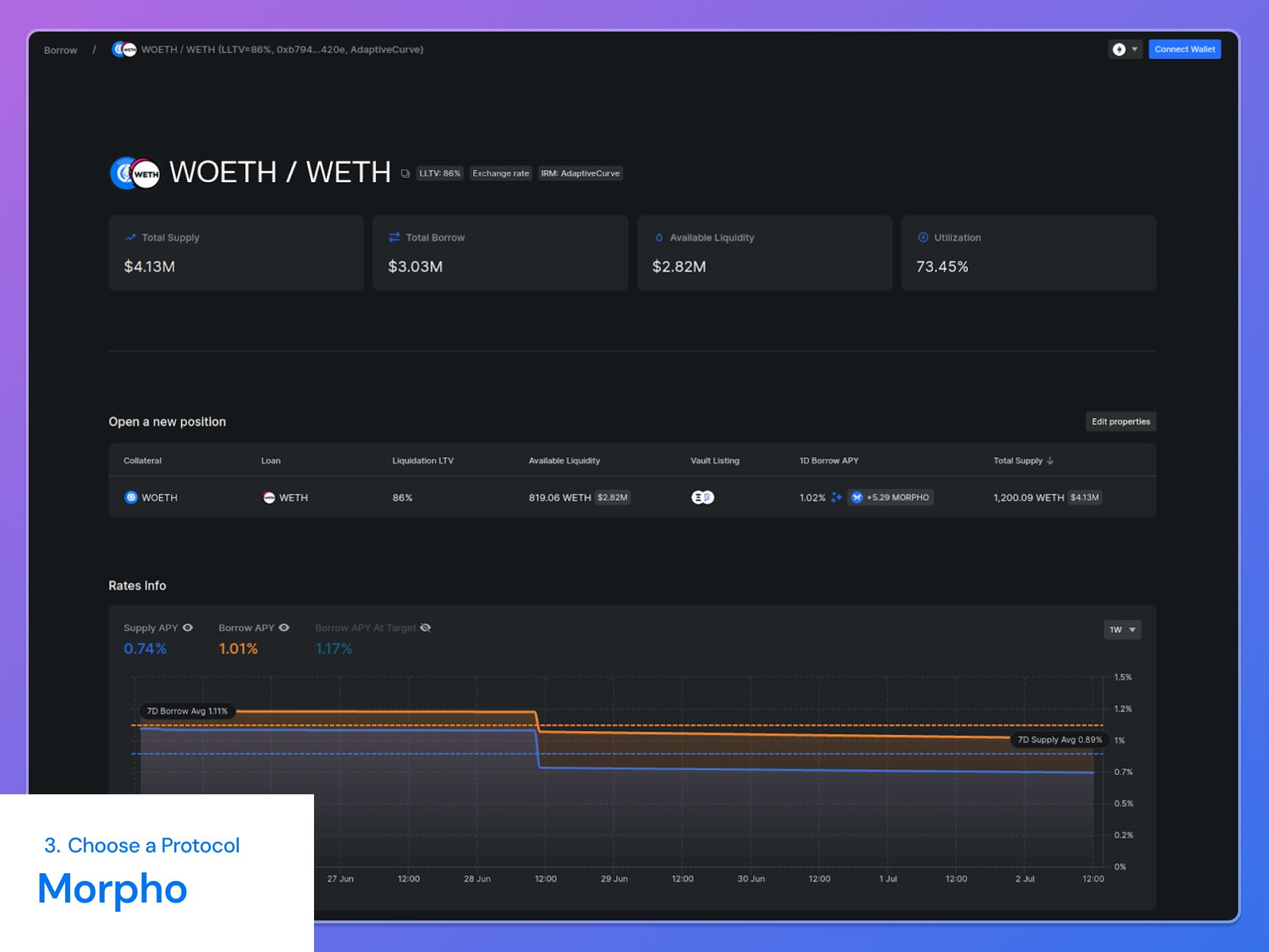This screenshot has width=1269, height=952.
Task: Click the Total Borrow swap icon
Action: tap(394, 237)
